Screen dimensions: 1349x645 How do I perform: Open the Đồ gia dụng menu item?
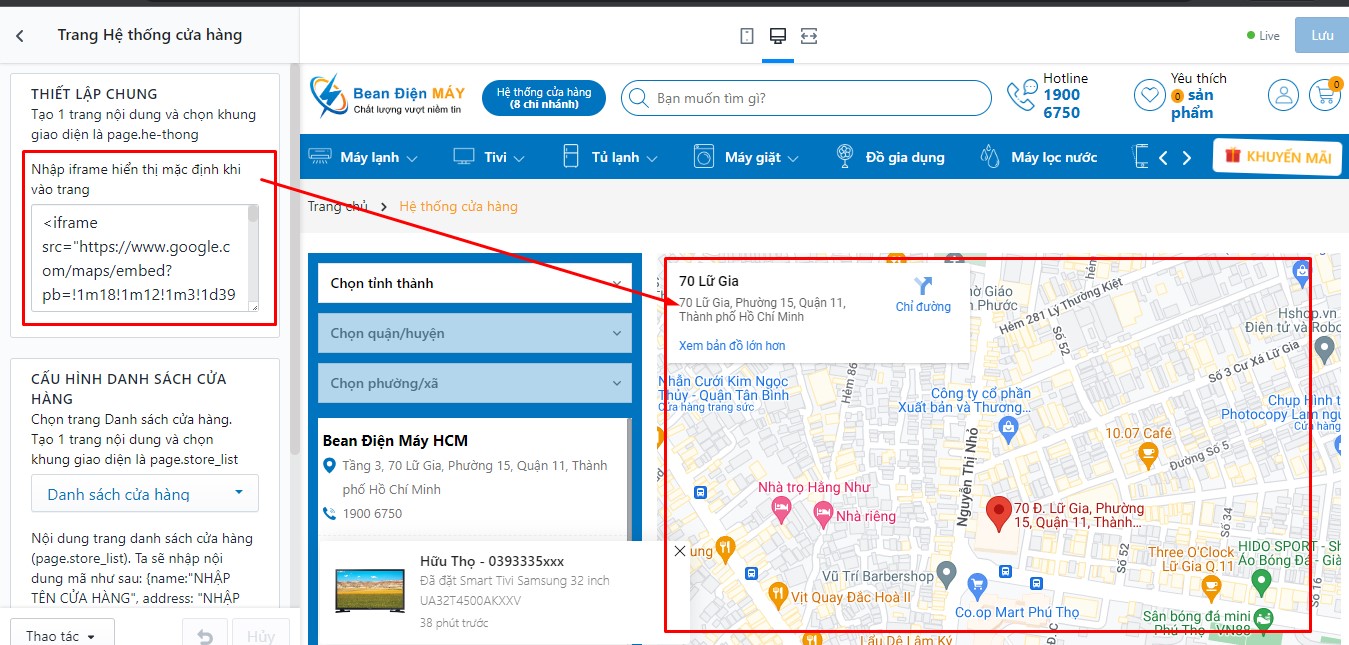pyautogui.click(x=890, y=157)
